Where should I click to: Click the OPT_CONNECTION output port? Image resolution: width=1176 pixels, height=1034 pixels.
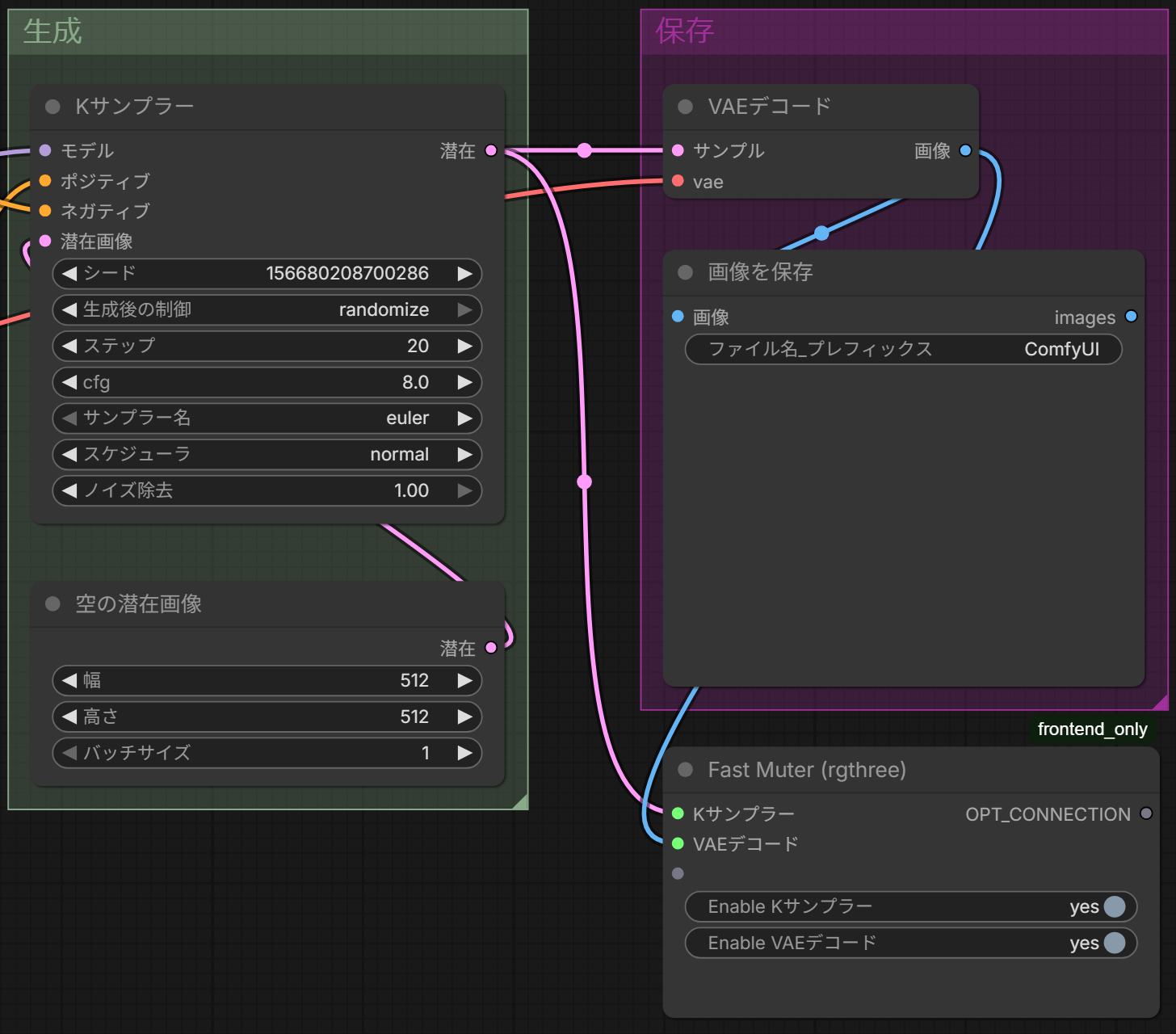click(x=1146, y=813)
